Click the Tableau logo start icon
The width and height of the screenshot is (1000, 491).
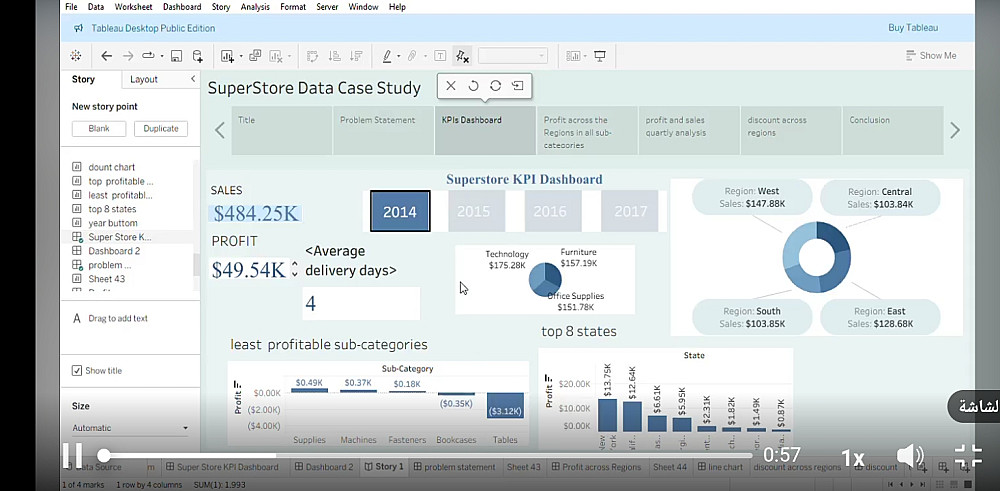[75, 56]
